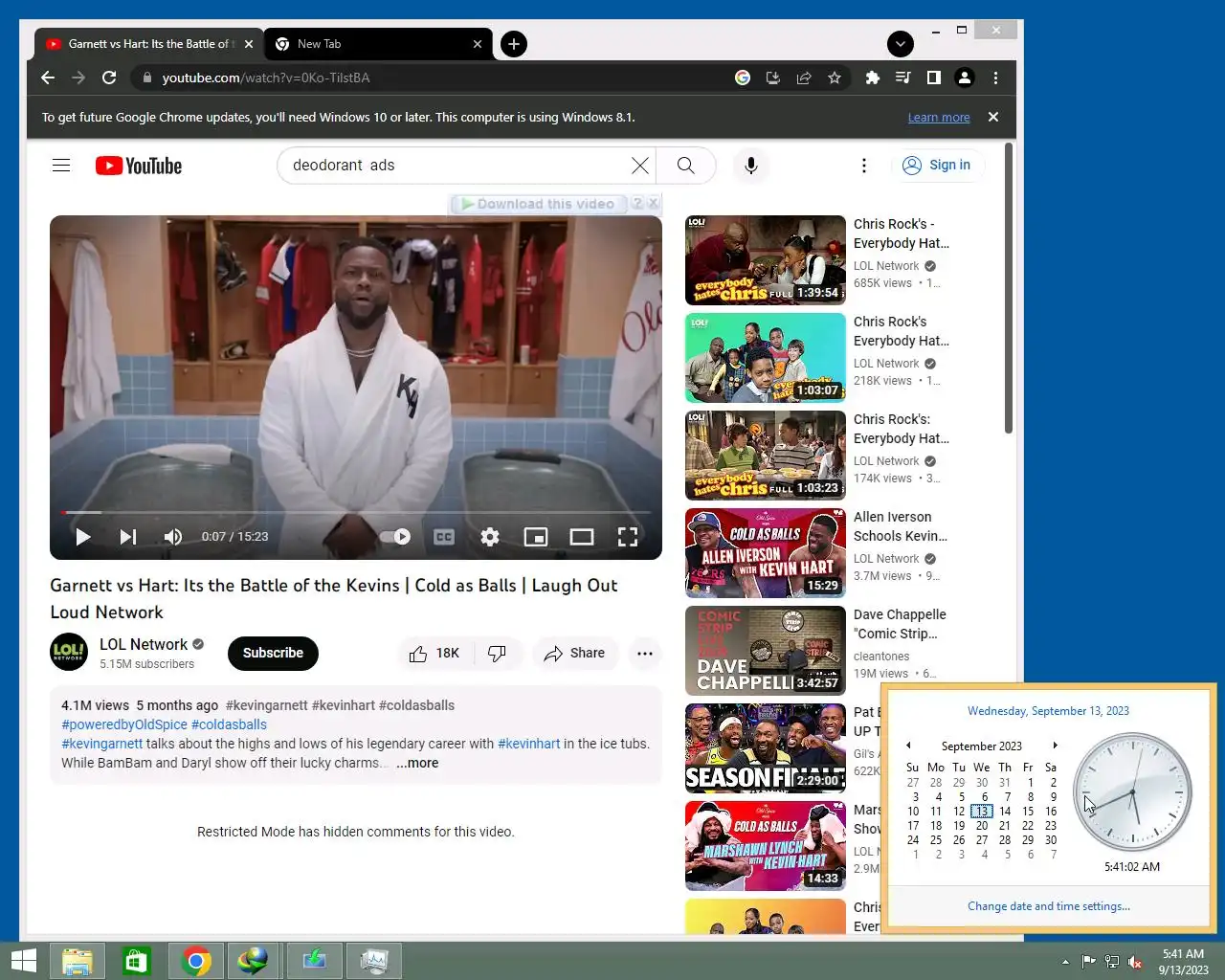Image resolution: width=1225 pixels, height=980 pixels.
Task: Click the Download this video button
Action: [538, 204]
